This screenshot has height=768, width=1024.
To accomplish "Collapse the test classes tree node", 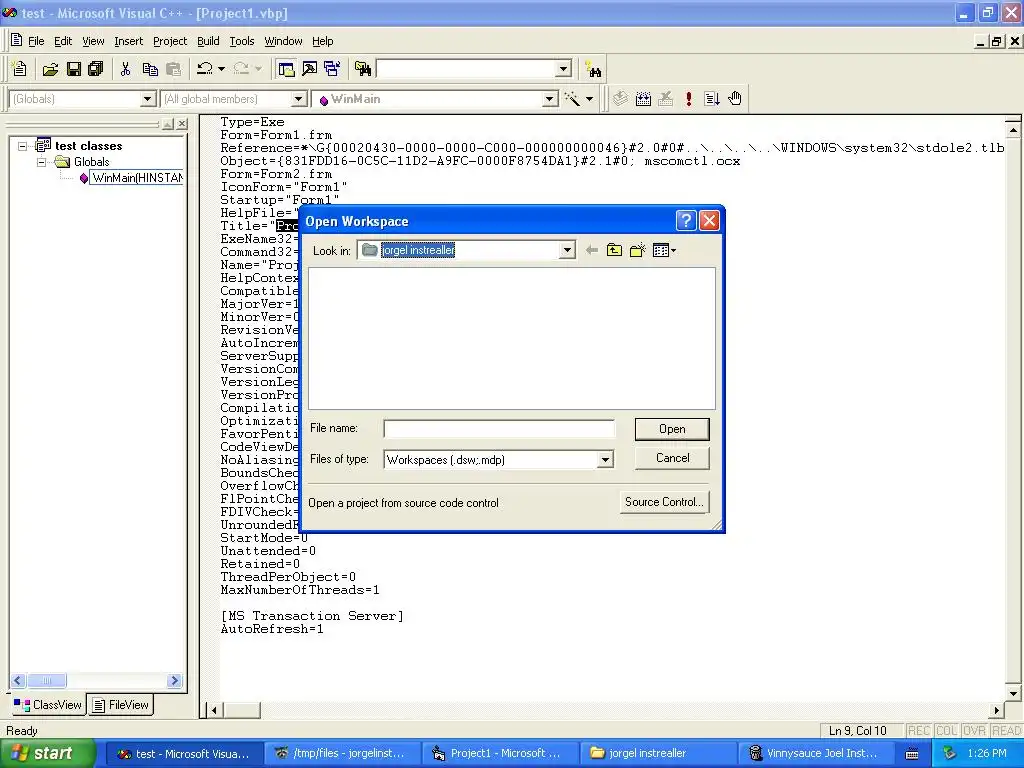I will point(23,146).
